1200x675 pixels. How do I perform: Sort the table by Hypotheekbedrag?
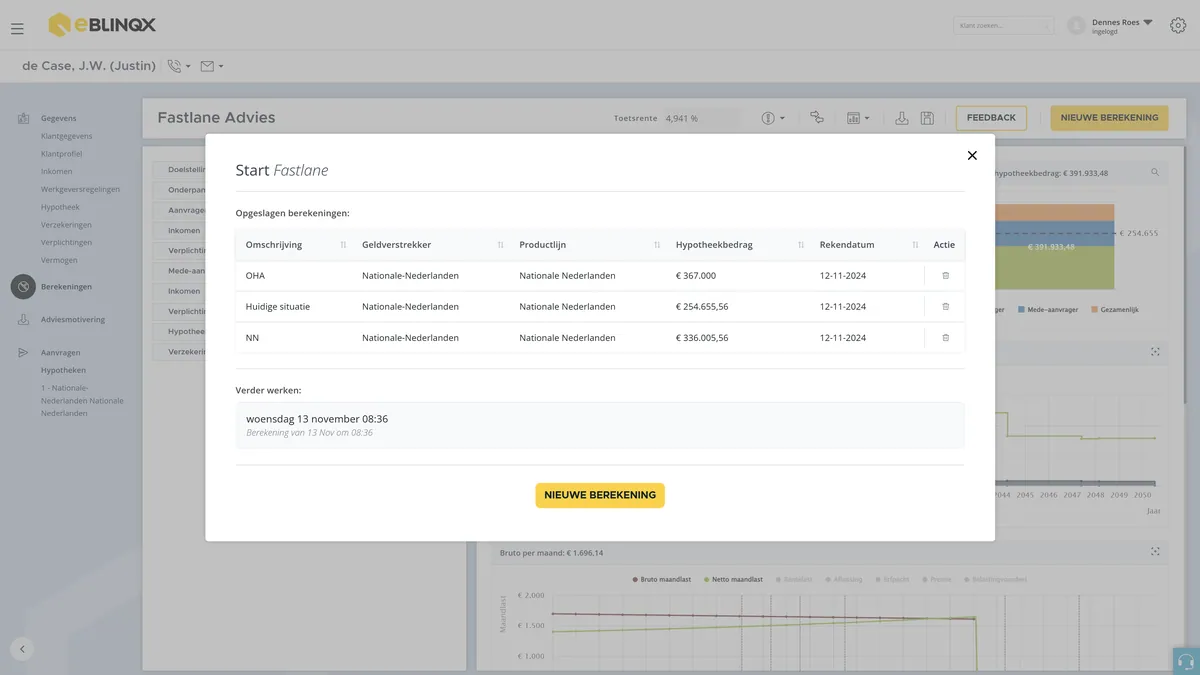[x=801, y=245]
